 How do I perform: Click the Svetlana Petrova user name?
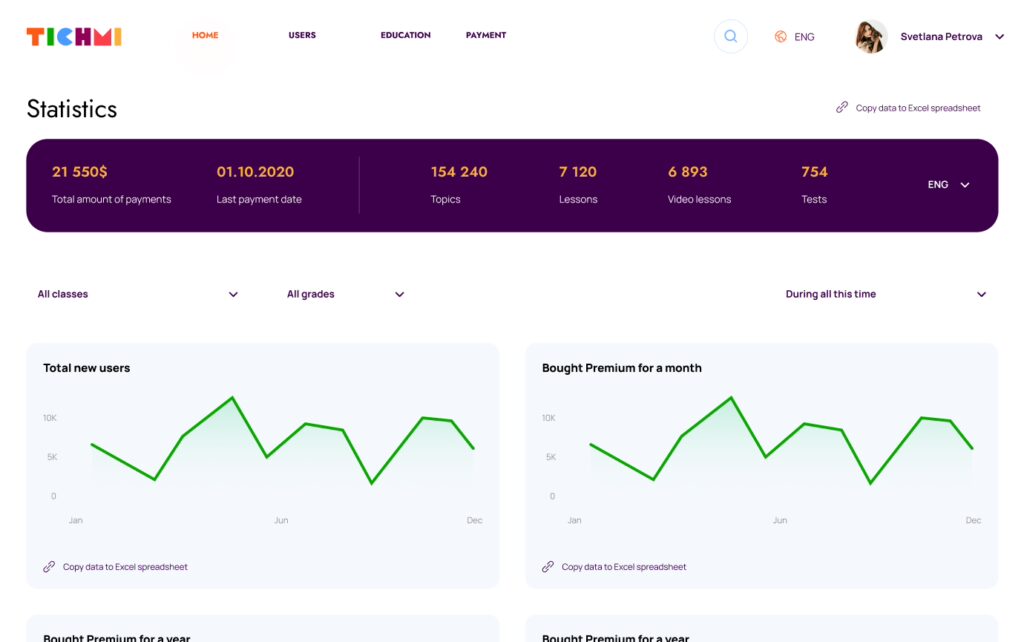941,37
